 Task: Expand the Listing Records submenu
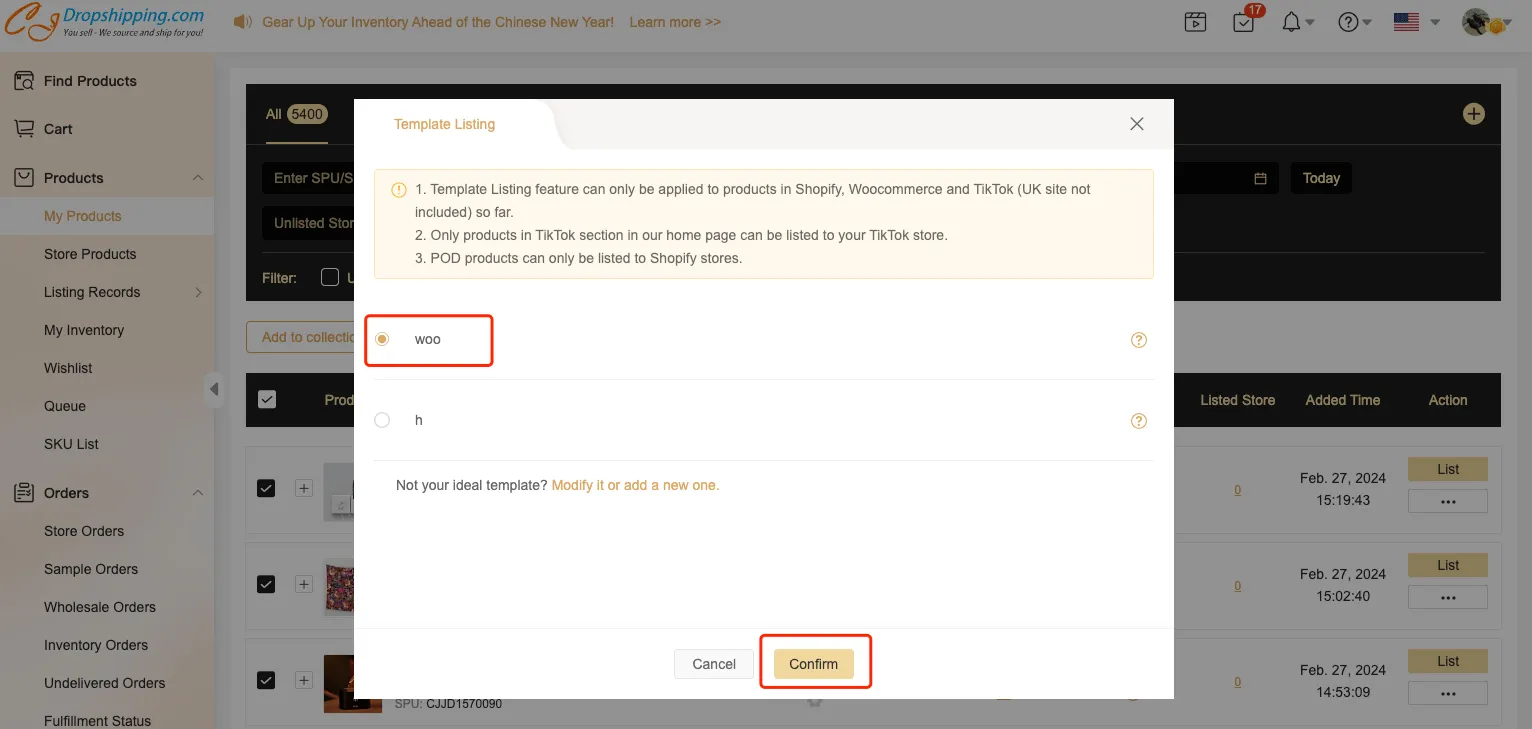click(x=198, y=292)
